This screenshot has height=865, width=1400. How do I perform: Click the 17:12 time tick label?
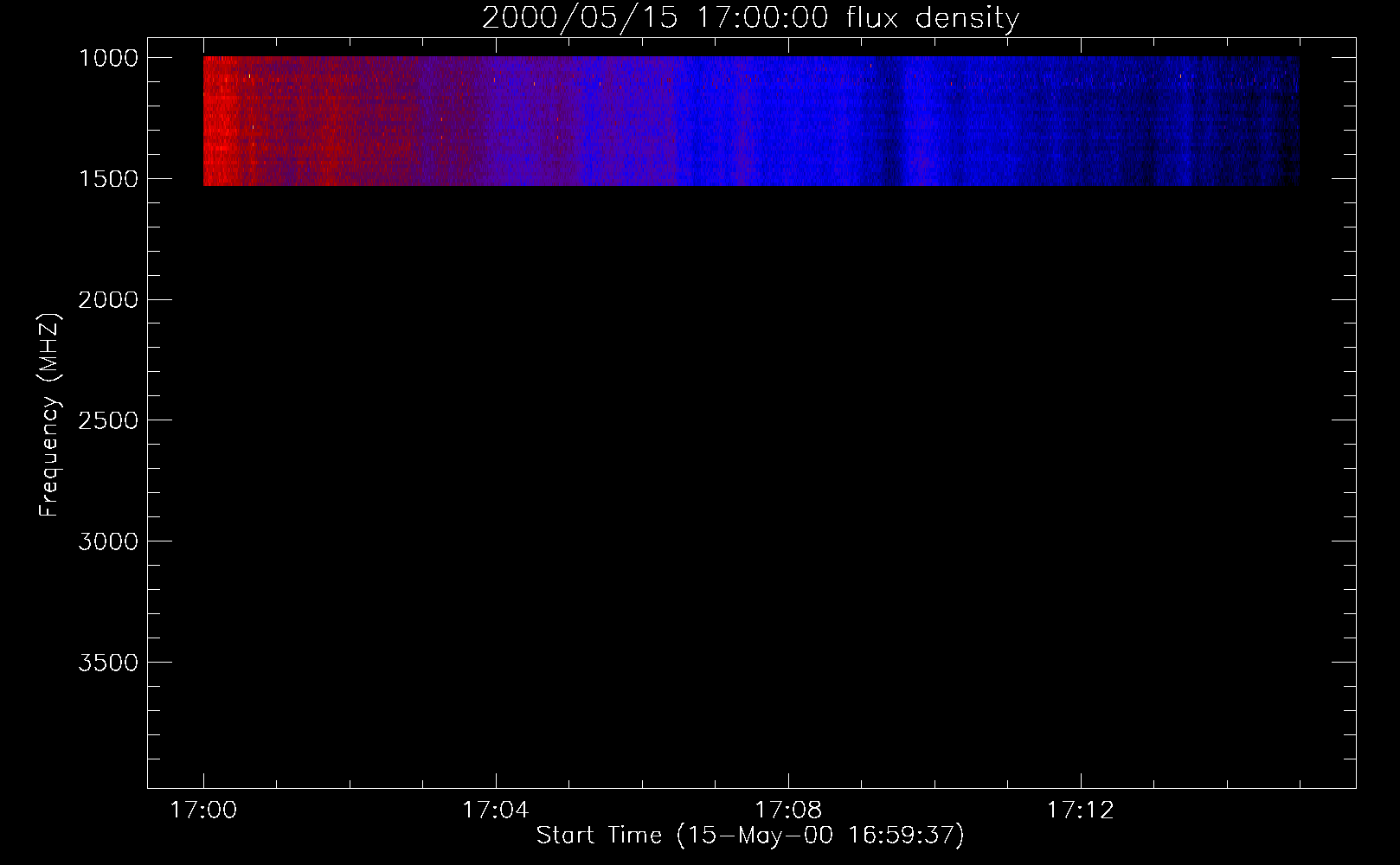click(1081, 811)
